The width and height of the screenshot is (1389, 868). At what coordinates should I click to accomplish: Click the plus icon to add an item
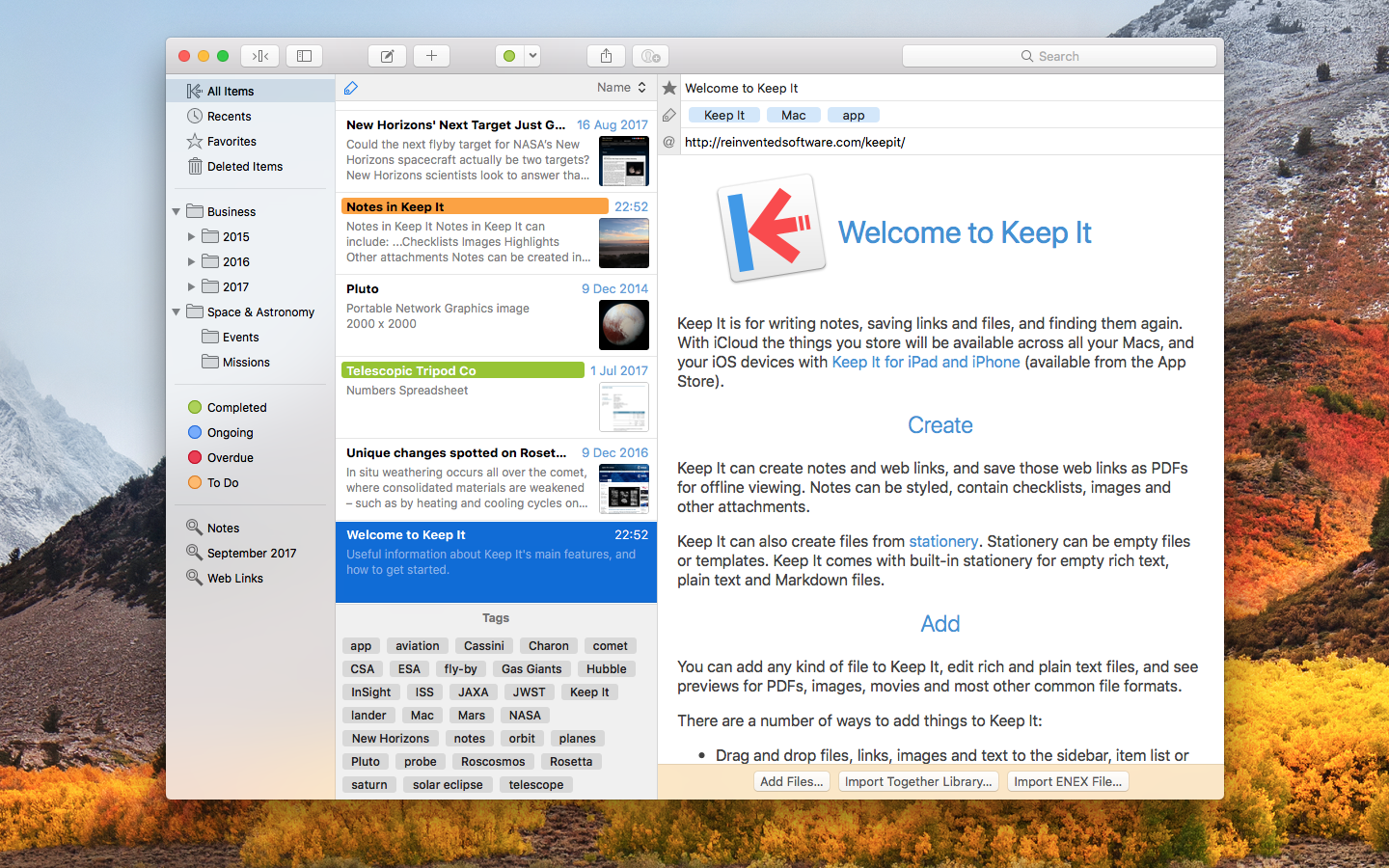[x=431, y=55]
